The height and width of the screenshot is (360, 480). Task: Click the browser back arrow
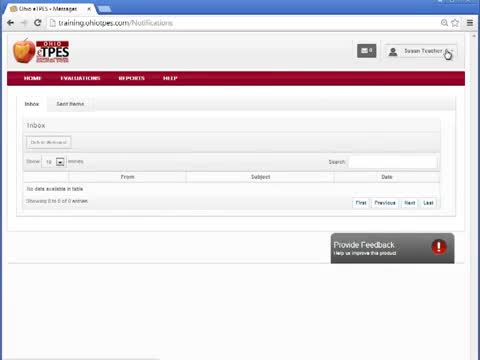click(10, 23)
